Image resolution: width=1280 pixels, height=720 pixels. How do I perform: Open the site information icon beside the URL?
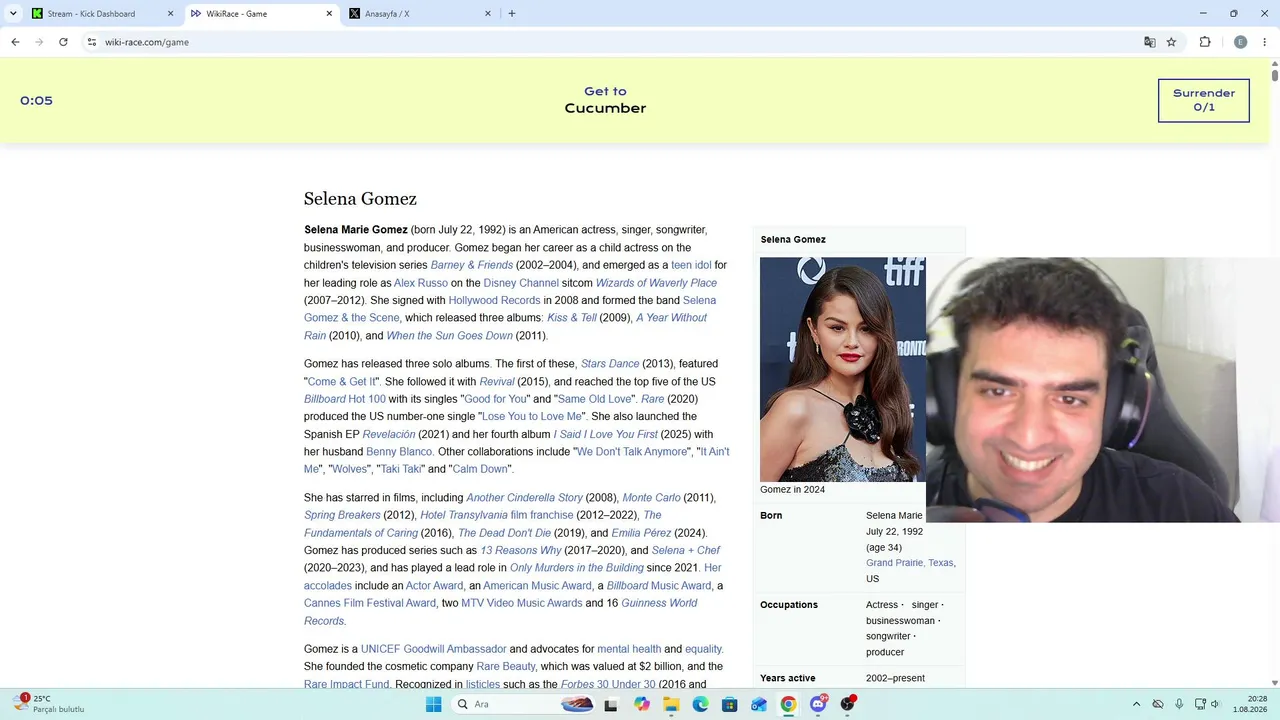coord(91,42)
